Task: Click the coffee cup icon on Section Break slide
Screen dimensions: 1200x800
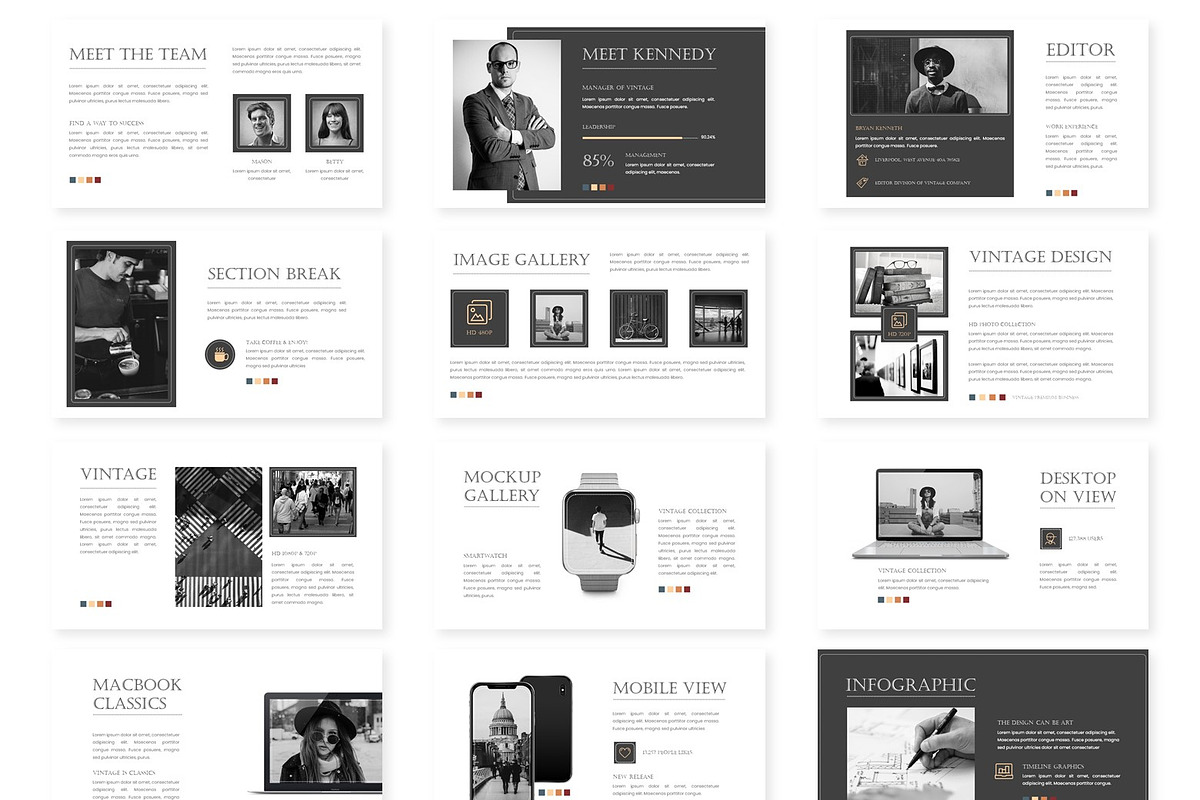Action: click(x=220, y=352)
